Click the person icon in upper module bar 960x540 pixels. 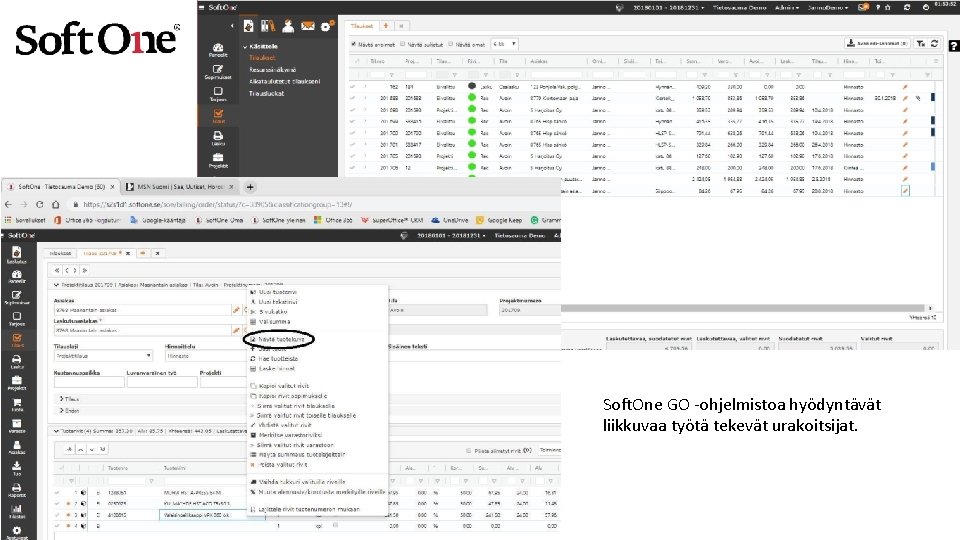[288, 26]
